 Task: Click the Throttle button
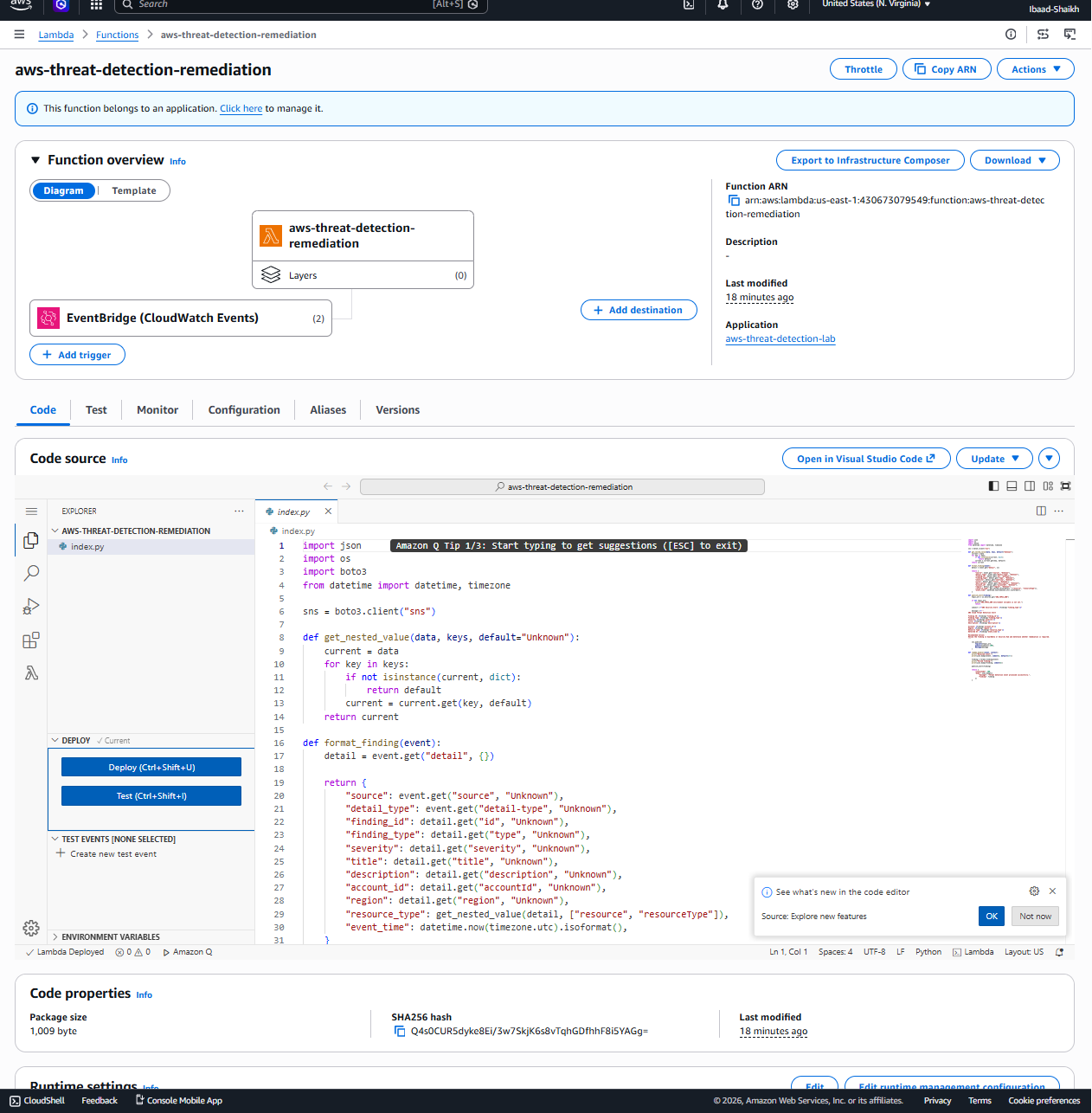pos(864,69)
